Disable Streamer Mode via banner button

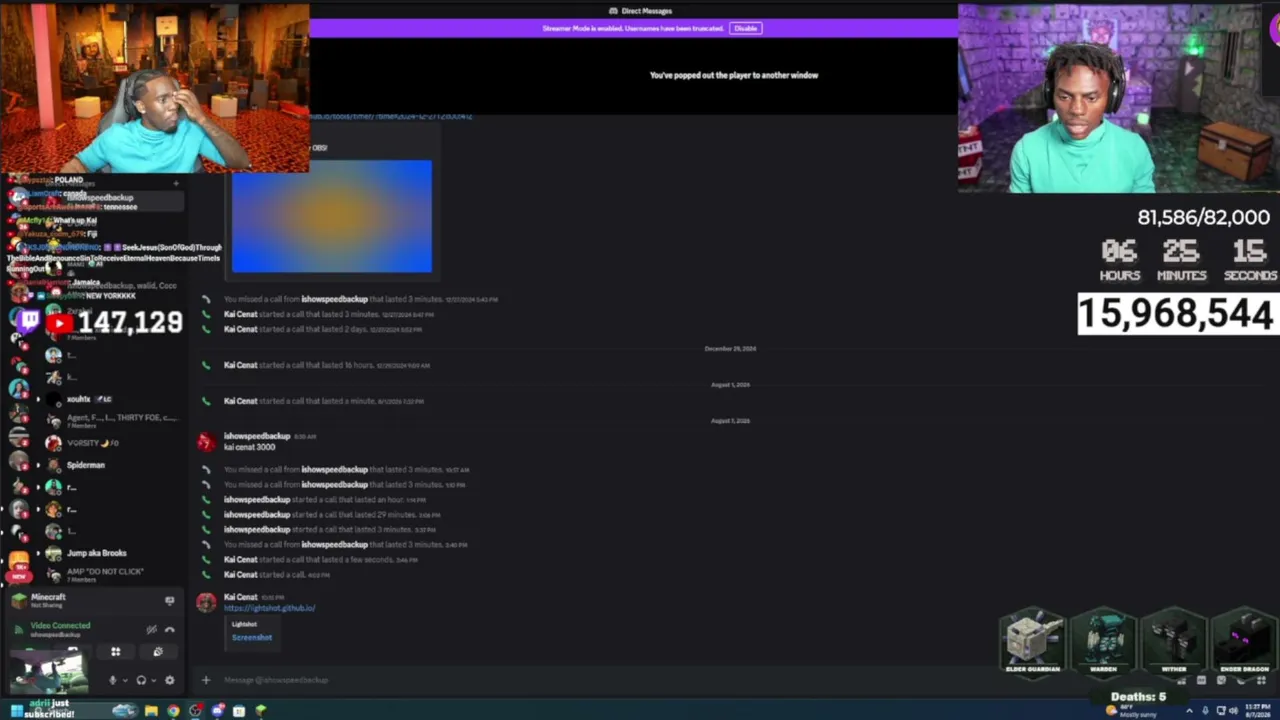click(x=746, y=28)
